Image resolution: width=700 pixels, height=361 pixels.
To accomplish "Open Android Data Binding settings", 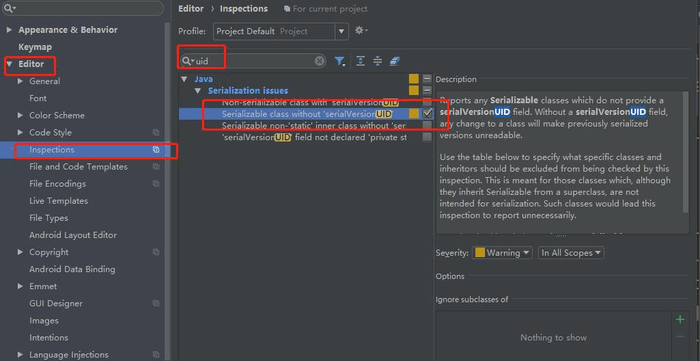I will (72, 269).
